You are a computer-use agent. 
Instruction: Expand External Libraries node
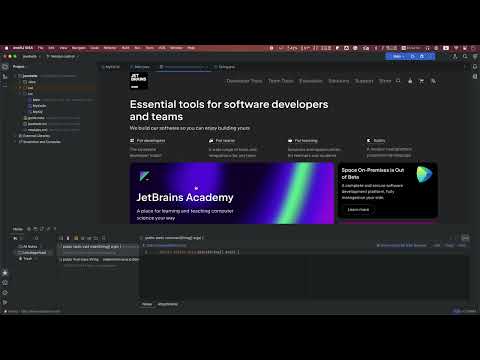16,136
